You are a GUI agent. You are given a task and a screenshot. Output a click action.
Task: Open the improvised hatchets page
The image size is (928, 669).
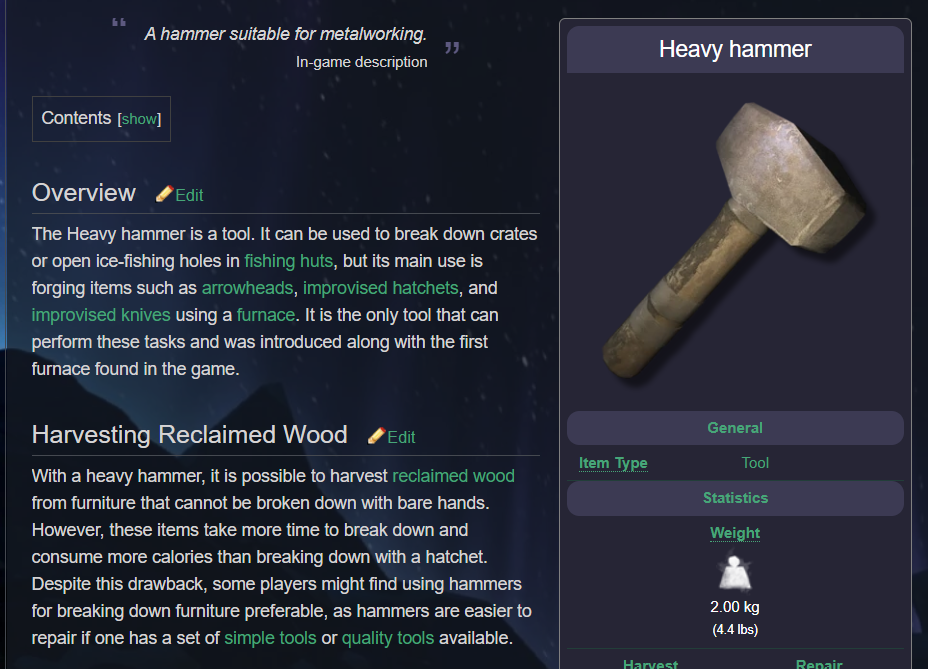tap(380, 288)
